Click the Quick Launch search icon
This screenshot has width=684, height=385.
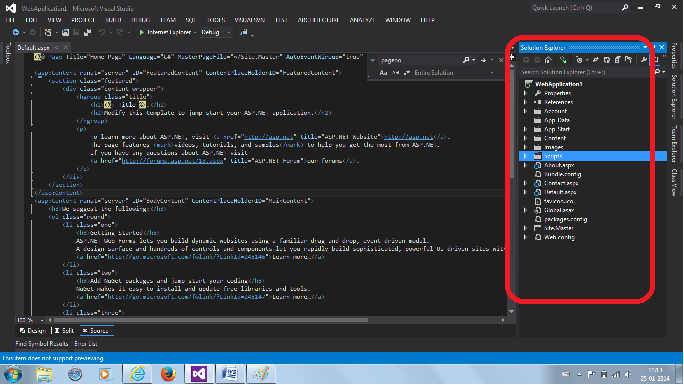pyautogui.click(x=625, y=7)
